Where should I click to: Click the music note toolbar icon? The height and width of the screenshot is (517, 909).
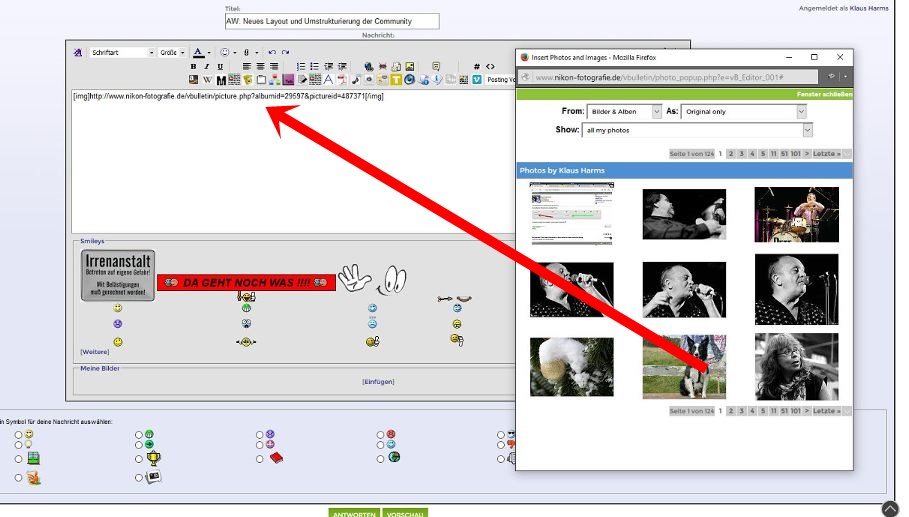coord(355,80)
